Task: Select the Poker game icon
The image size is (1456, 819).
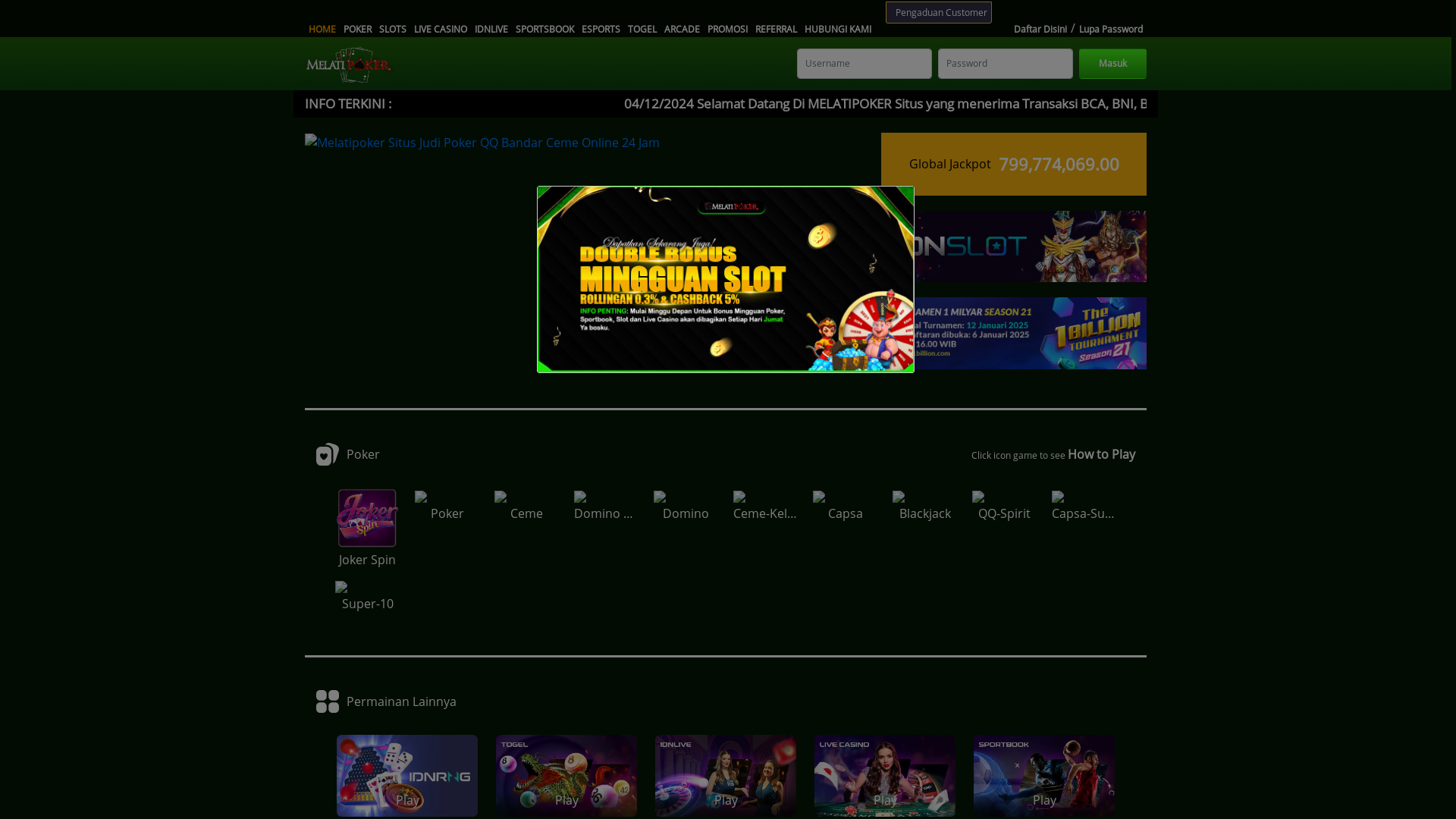Action: [x=447, y=507]
